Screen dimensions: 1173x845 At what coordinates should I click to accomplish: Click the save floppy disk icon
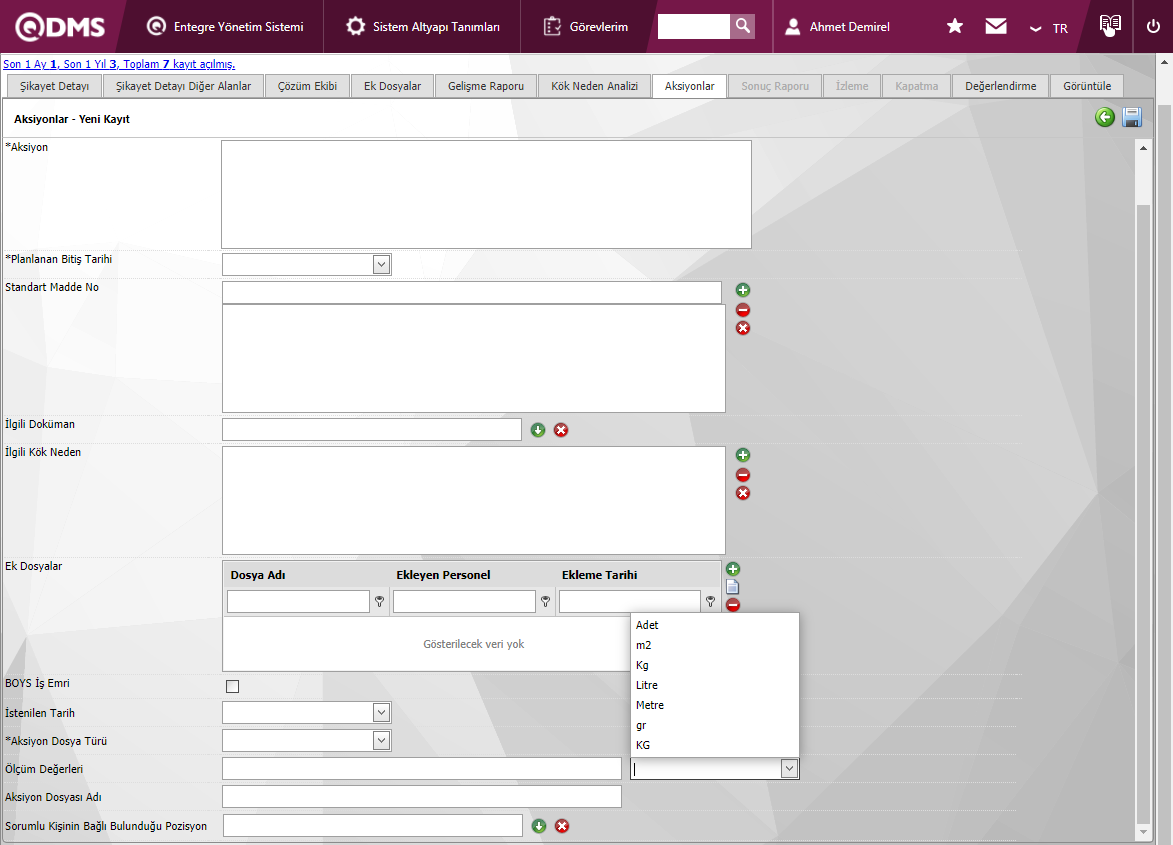click(1132, 118)
